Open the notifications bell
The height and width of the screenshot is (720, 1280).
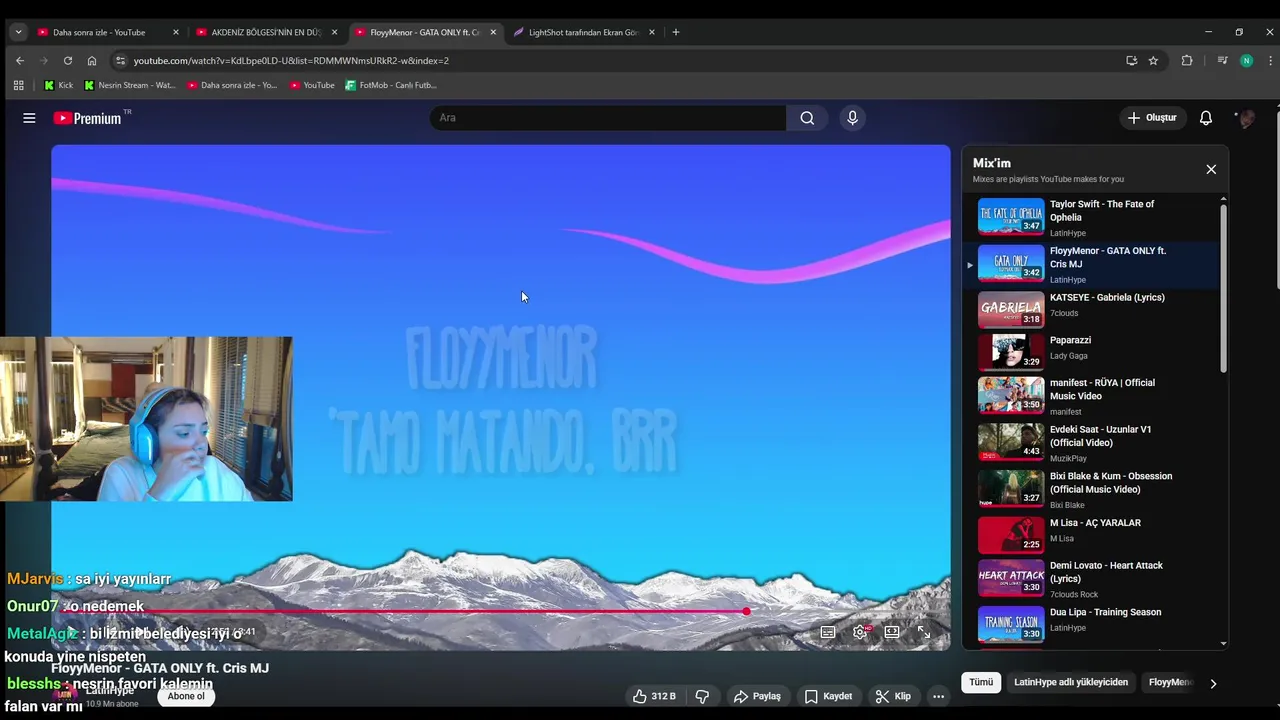point(1206,118)
